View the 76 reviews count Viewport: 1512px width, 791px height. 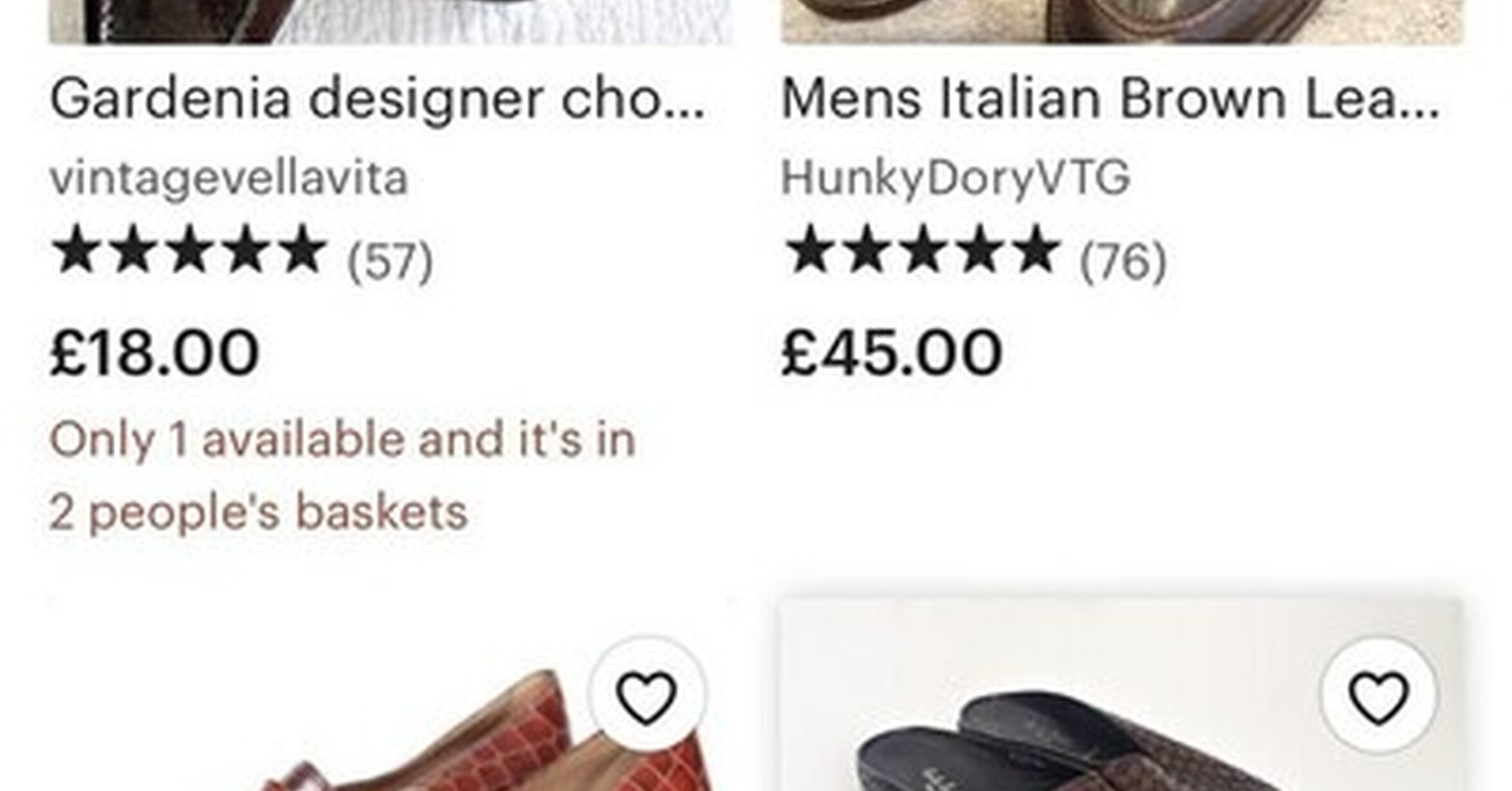[1123, 260]
